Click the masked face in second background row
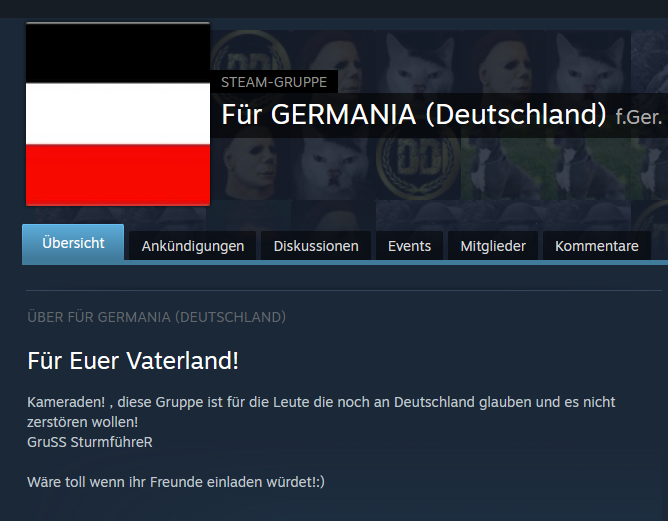The width and height of the screenshot is (668, 521). (x=250, y=164)
